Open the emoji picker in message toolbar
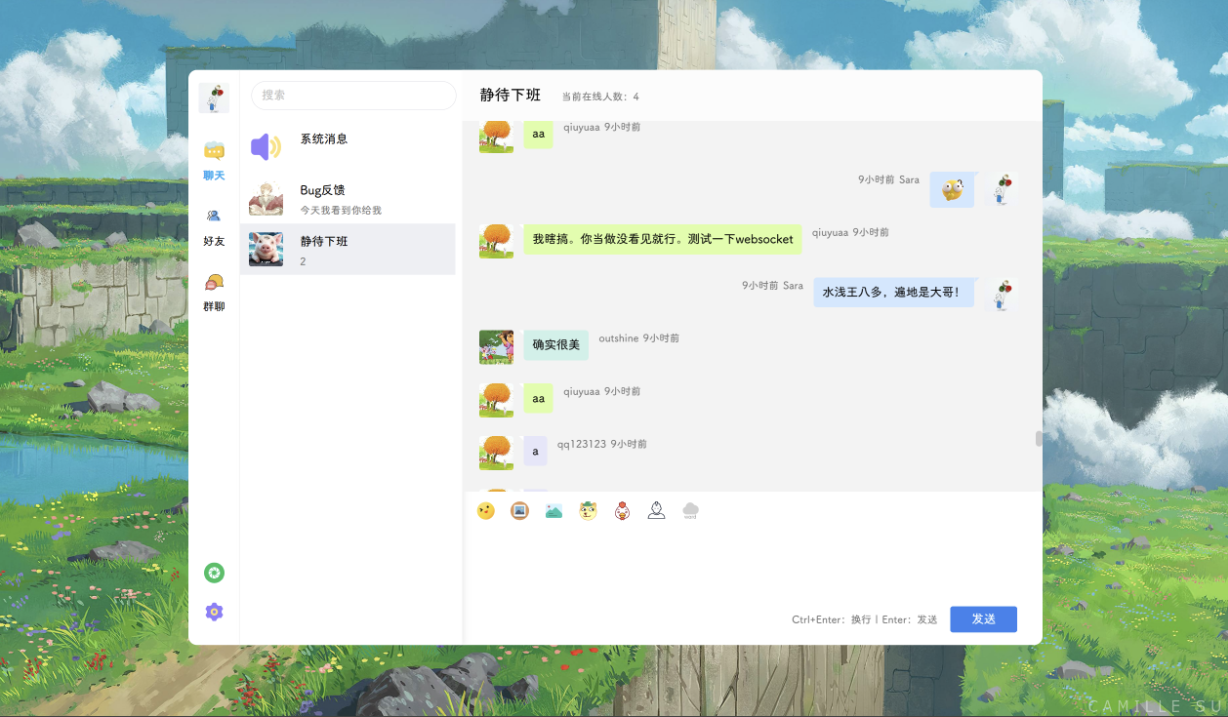Image resolution: width=1228 pixels, height=717 pixels. (x=485, y=510)
